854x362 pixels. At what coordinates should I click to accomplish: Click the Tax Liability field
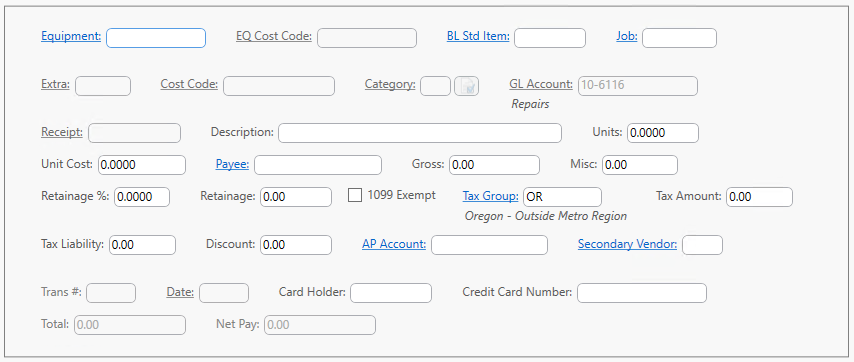[143, 245]
